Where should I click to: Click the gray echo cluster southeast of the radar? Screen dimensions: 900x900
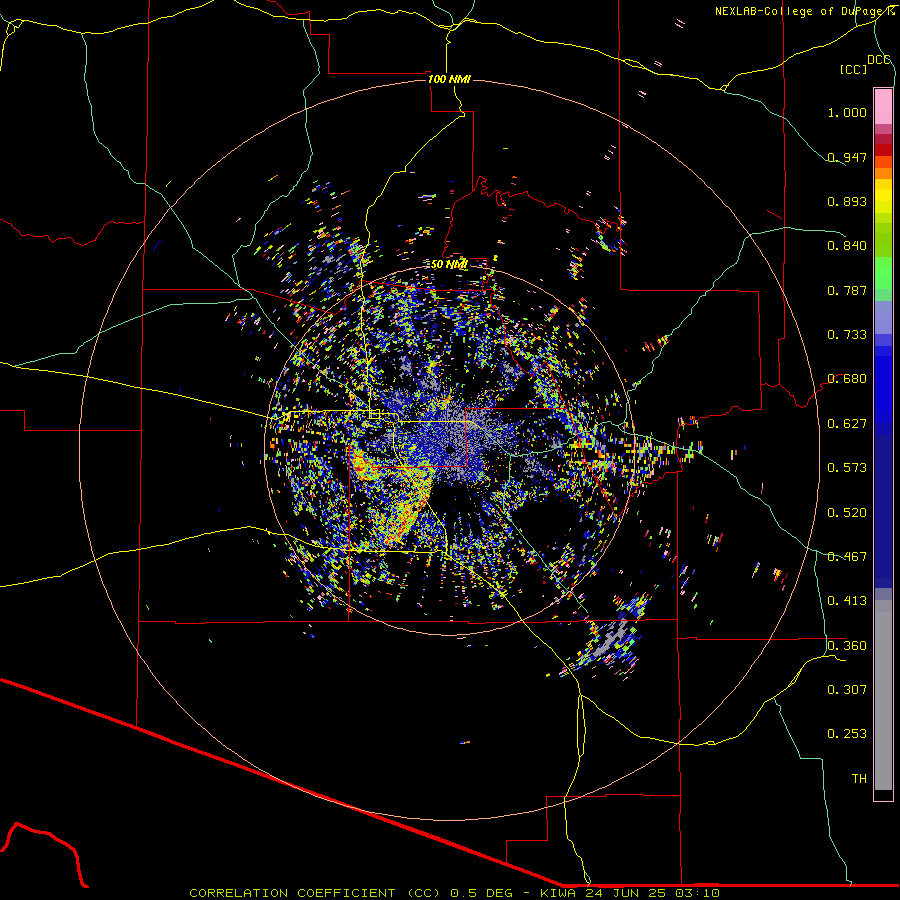click(611, 638)
